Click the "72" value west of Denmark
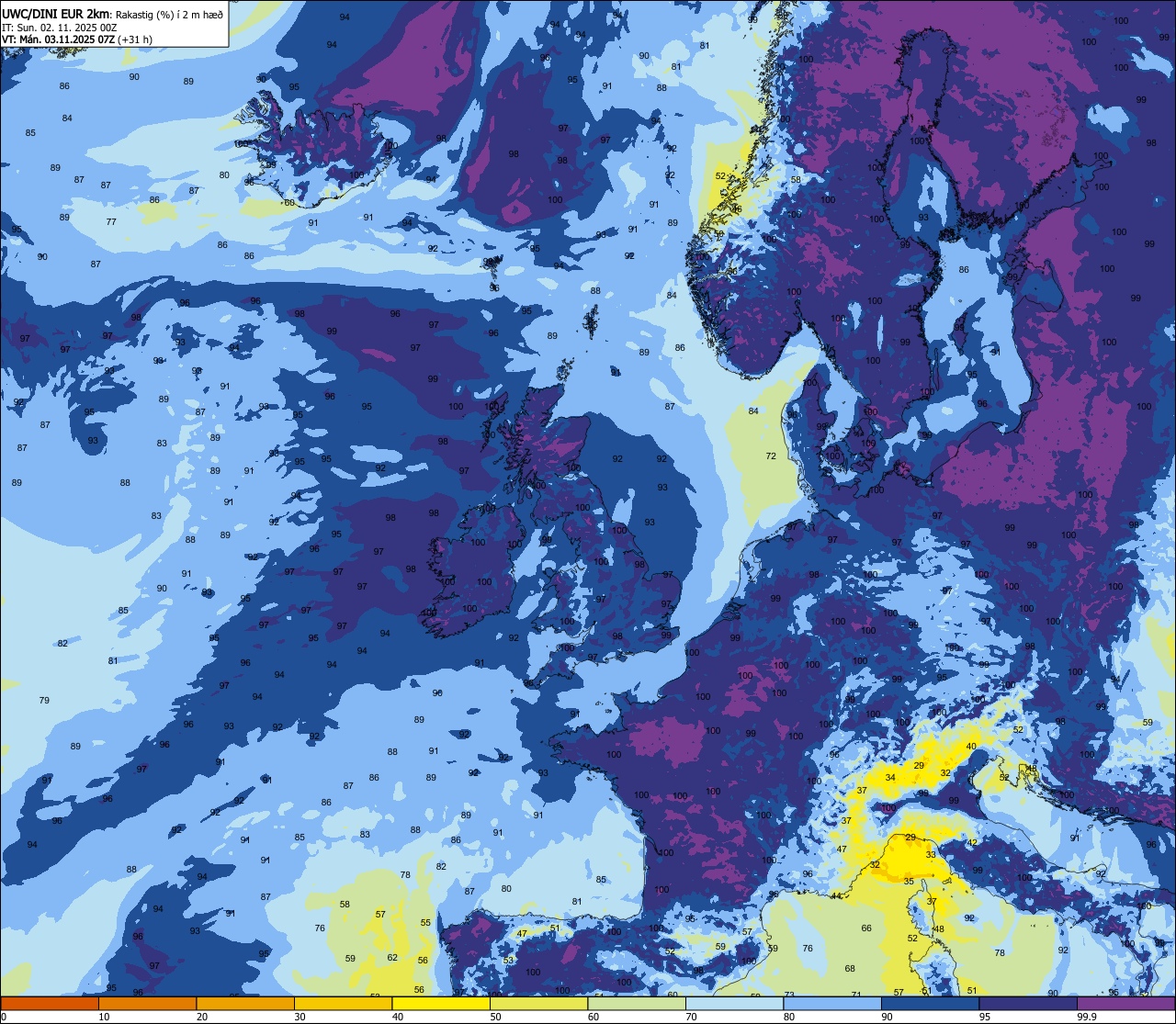 [x=771, y=456]
